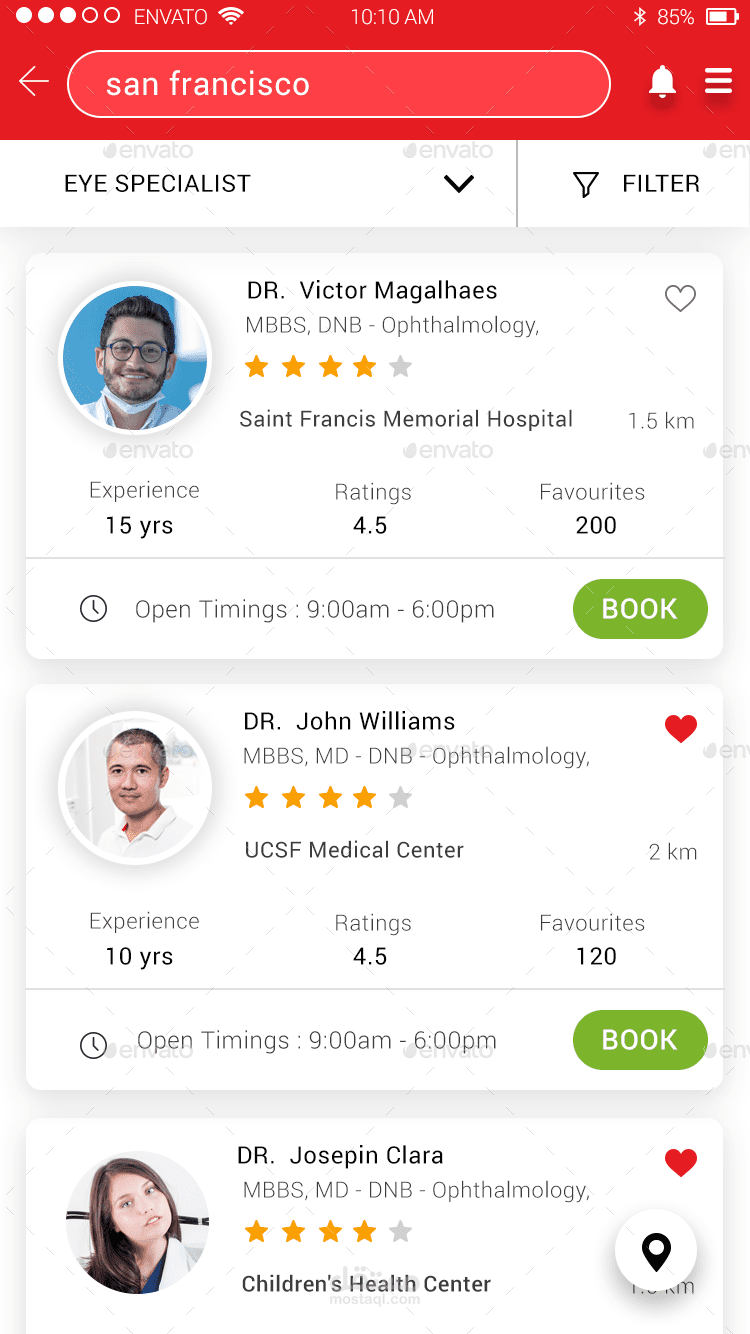Open the notifications bell

pos(661,82)
